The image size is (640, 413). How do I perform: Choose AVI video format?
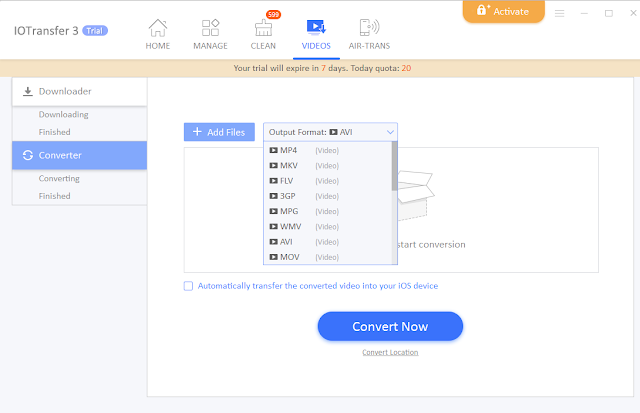tap(327, 242)
